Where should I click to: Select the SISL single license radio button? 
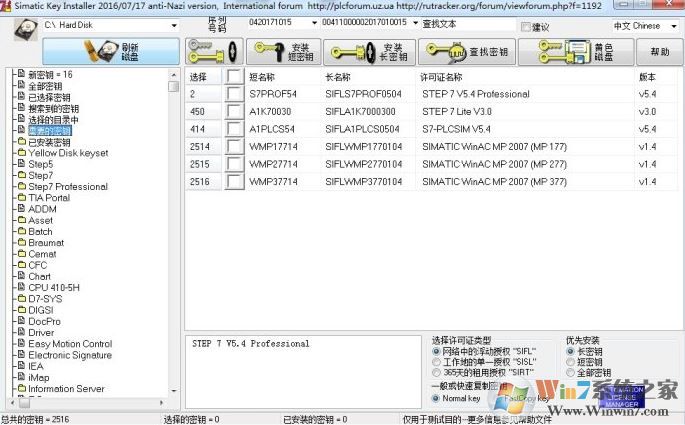pos(435,362)
